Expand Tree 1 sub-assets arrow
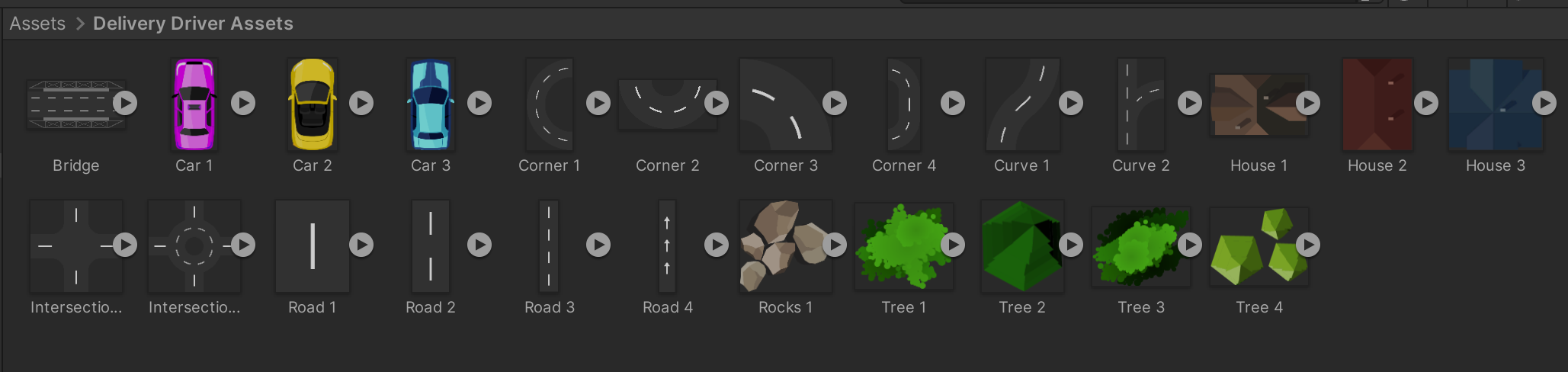The width and height of the screenshot is (1568, 372). [953, 245]
